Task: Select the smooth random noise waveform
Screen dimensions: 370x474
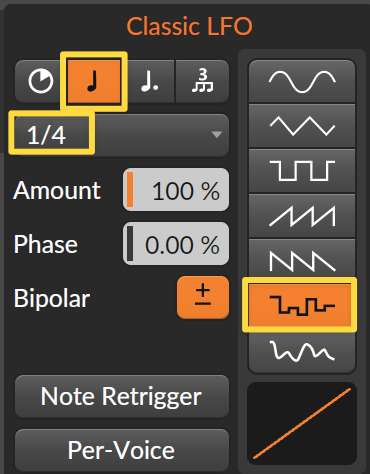Action: click(x=302, y=351)
